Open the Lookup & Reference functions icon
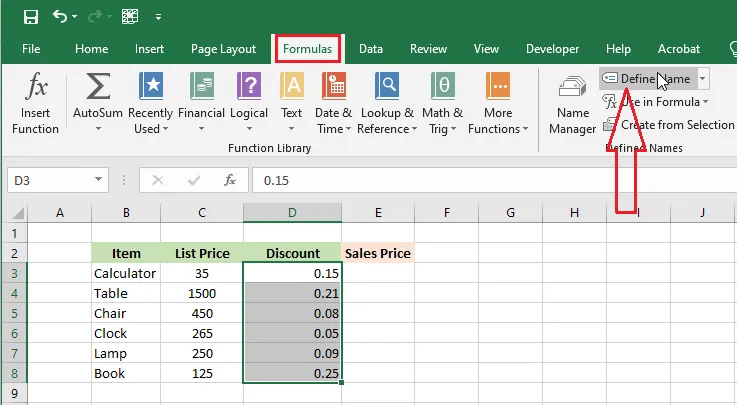The image size is (737, 405). (387, 86)
